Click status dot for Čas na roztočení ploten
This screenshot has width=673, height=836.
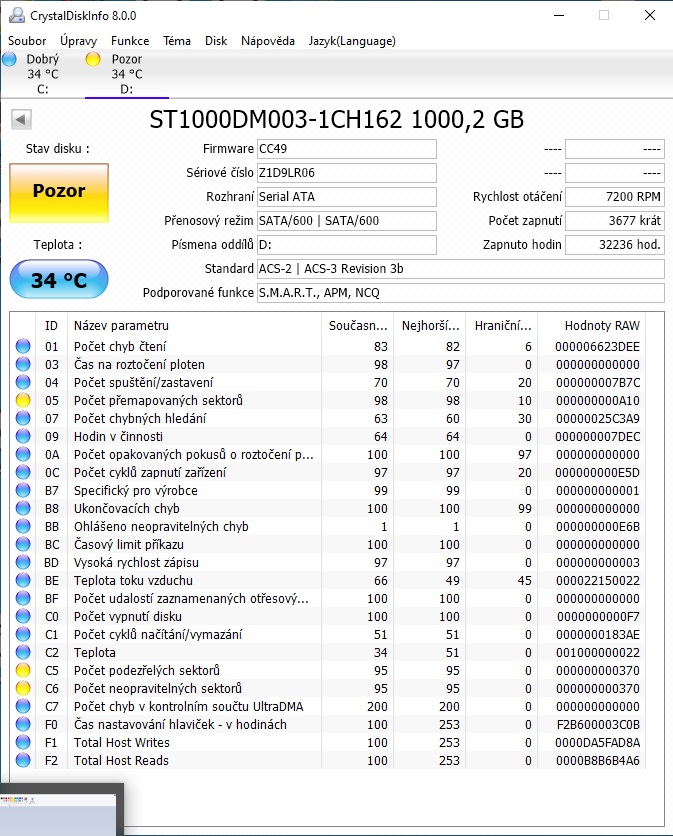click(23, 364)
